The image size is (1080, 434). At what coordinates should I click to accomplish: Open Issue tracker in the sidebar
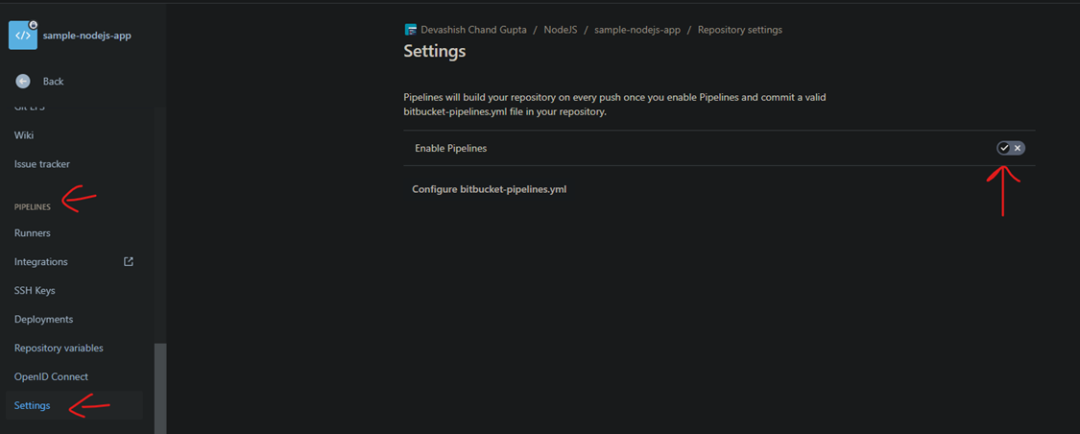tap(42, 164)
